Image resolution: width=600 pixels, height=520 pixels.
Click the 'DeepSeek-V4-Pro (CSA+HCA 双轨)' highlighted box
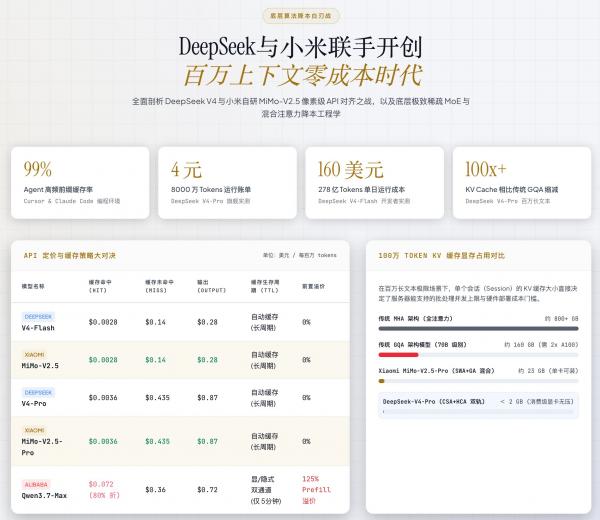point(478,405)
